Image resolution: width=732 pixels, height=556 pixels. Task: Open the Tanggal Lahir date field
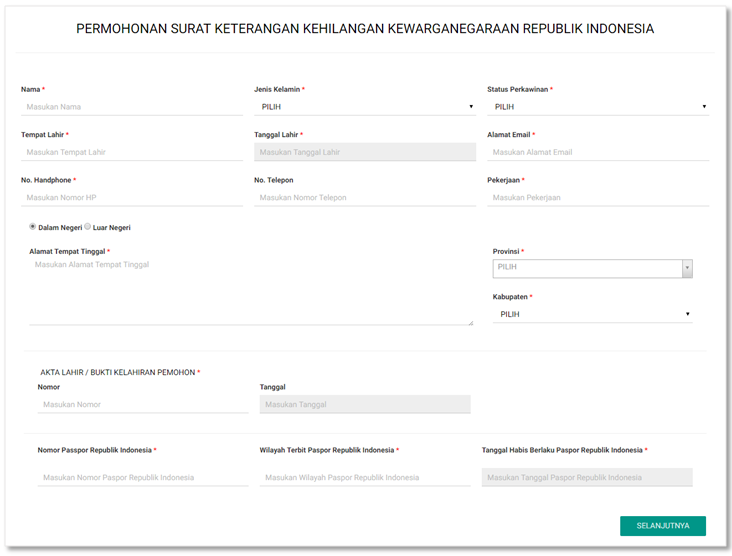364,153
